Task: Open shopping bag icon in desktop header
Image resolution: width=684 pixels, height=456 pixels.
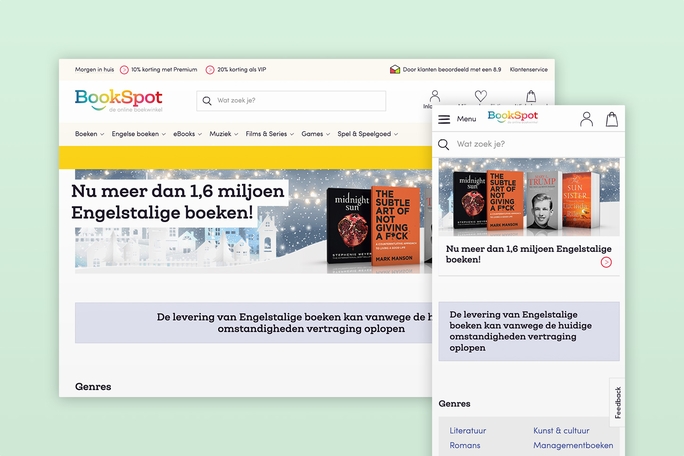Action: [531, 96]
